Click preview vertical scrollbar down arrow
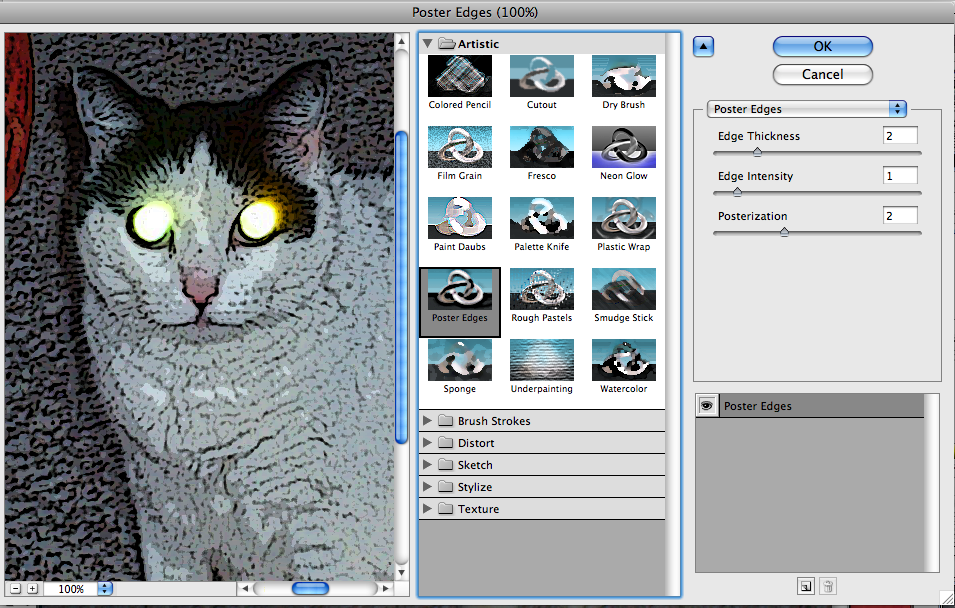The width and height of the screenshot is (955, 608). coord(401,573)
